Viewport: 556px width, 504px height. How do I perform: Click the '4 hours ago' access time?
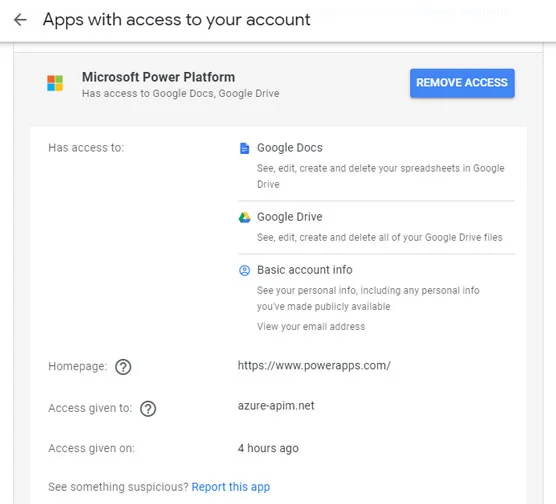click(268, 448)
